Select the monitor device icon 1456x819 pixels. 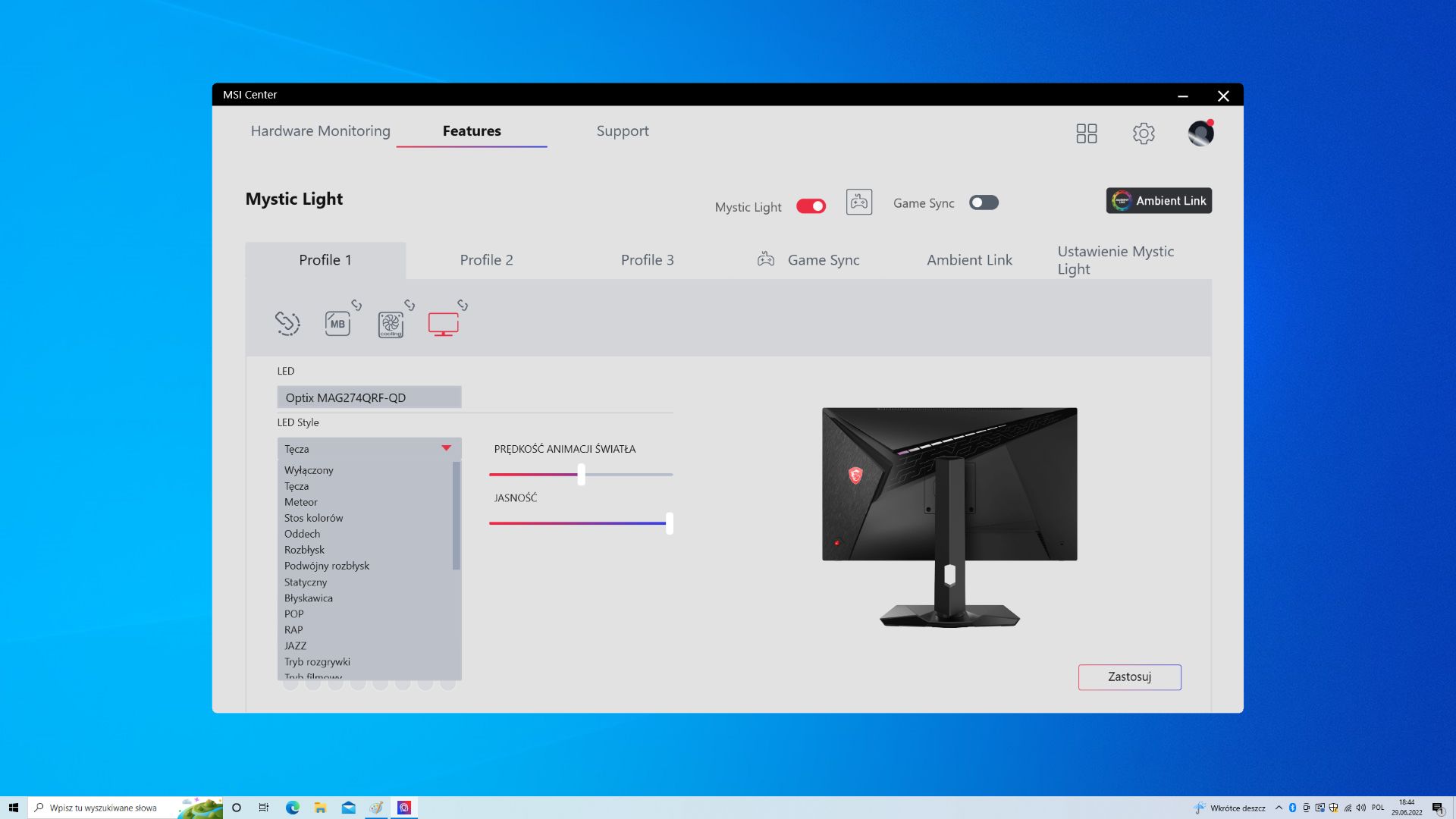pos(443,324)
